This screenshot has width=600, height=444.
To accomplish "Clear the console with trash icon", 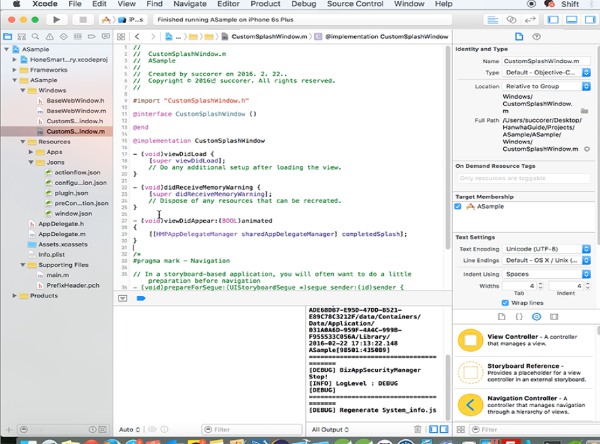I will (x=417, y=429).
